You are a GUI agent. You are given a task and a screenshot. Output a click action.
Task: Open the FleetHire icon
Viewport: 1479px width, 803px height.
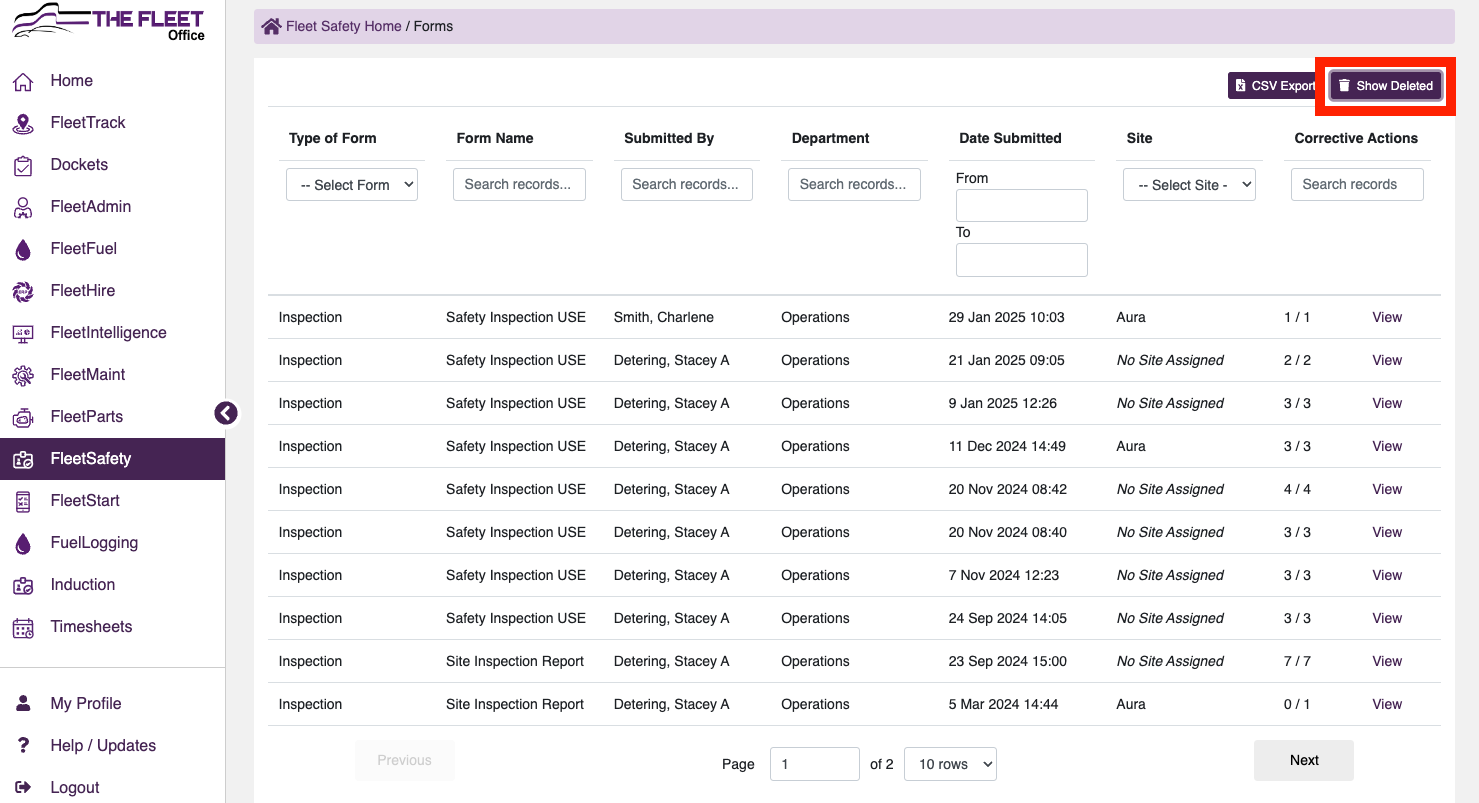pyautogui.click(x=23, y=292)
